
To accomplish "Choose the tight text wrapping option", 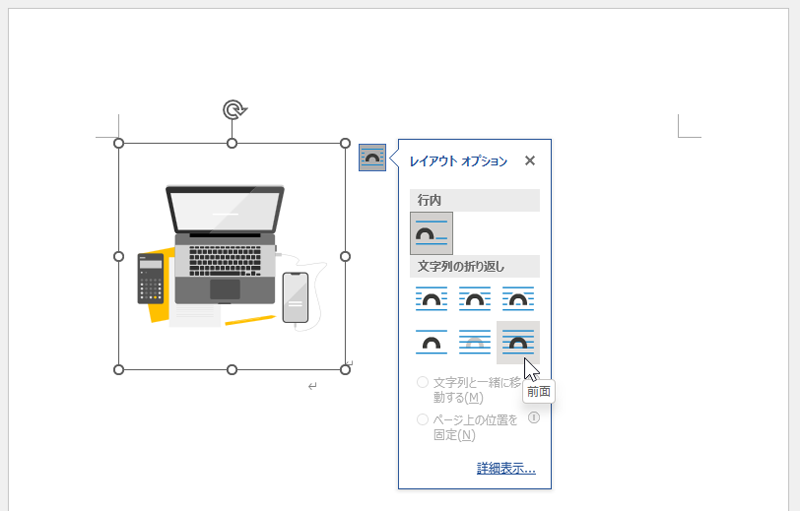I will point(474,299).
